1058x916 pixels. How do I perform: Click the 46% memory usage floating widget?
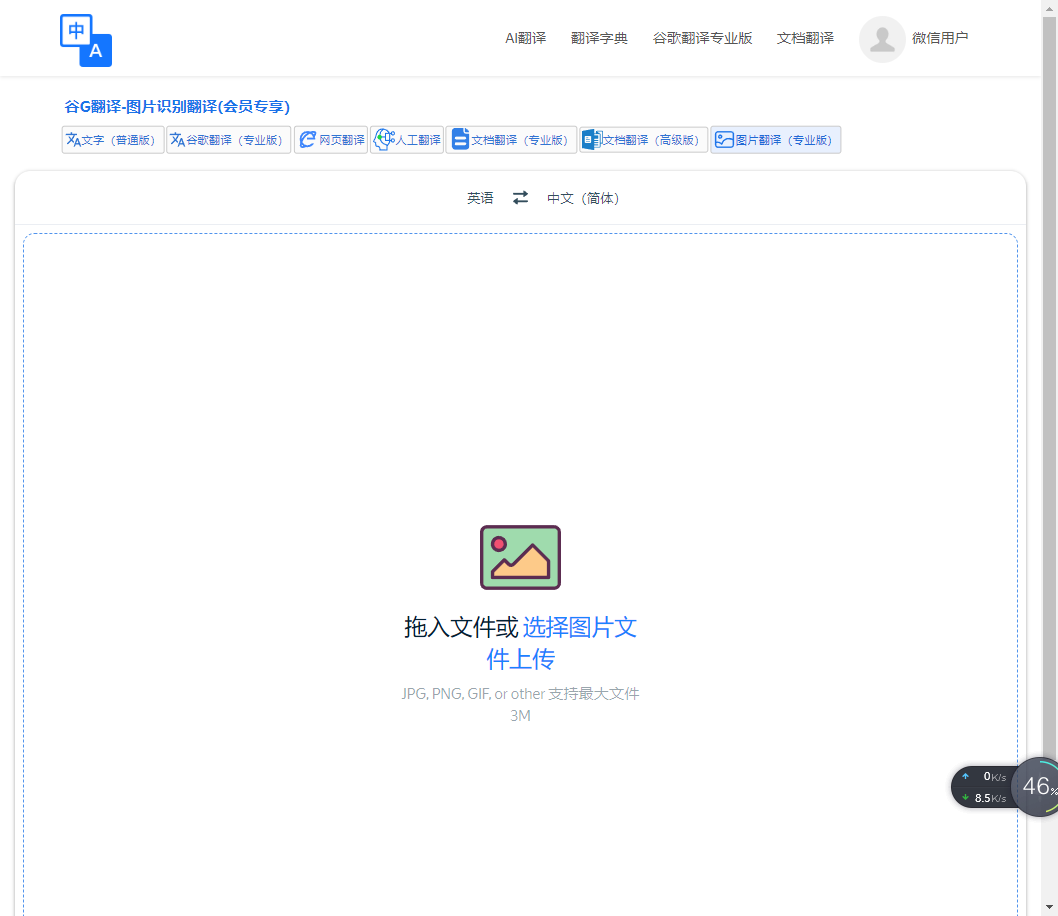point(1038,786)
